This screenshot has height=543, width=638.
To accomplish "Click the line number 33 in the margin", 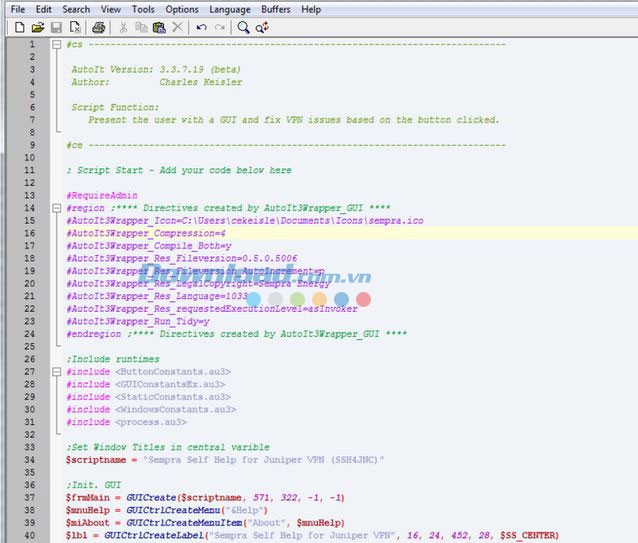I will coord(30,447).
